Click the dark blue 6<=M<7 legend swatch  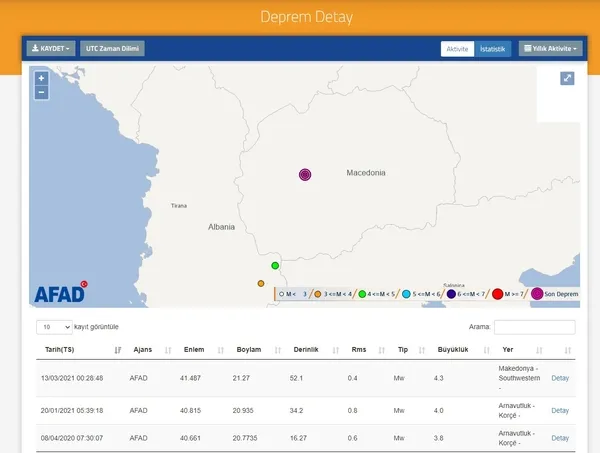452,294
